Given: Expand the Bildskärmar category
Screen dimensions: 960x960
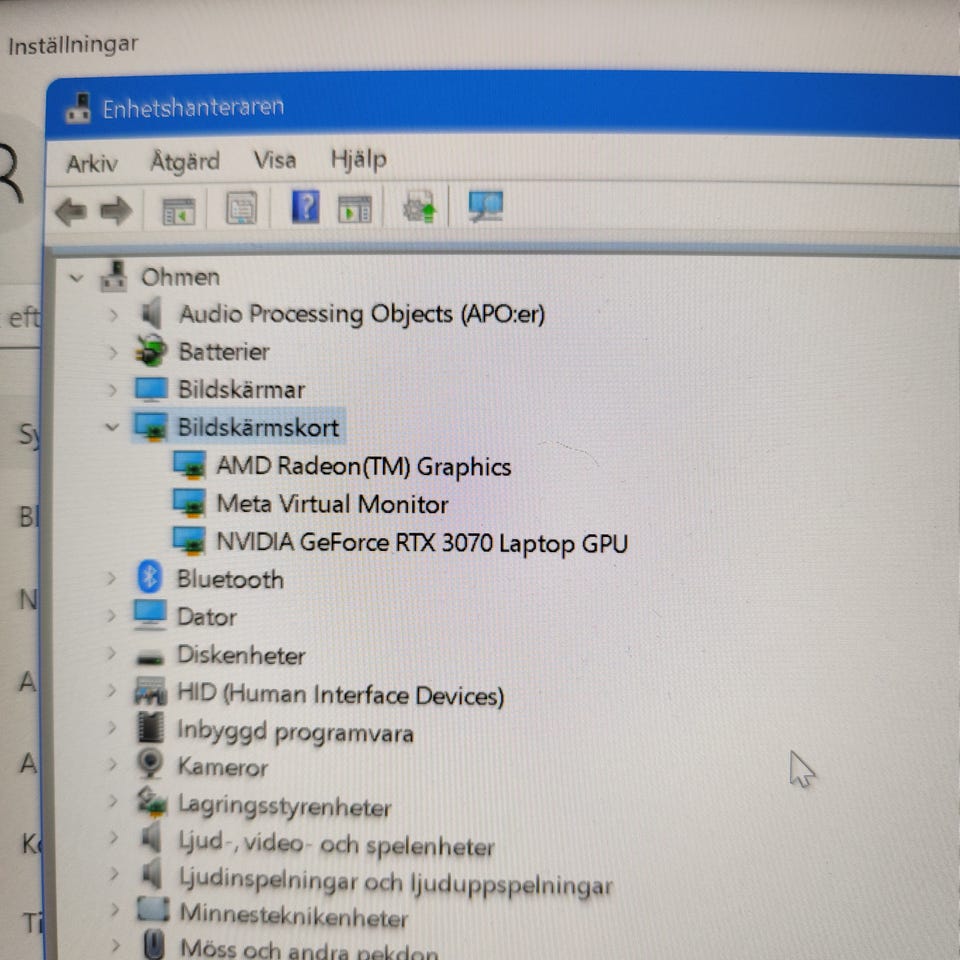Looking at the screenshot, I should (x=113, y=390).
